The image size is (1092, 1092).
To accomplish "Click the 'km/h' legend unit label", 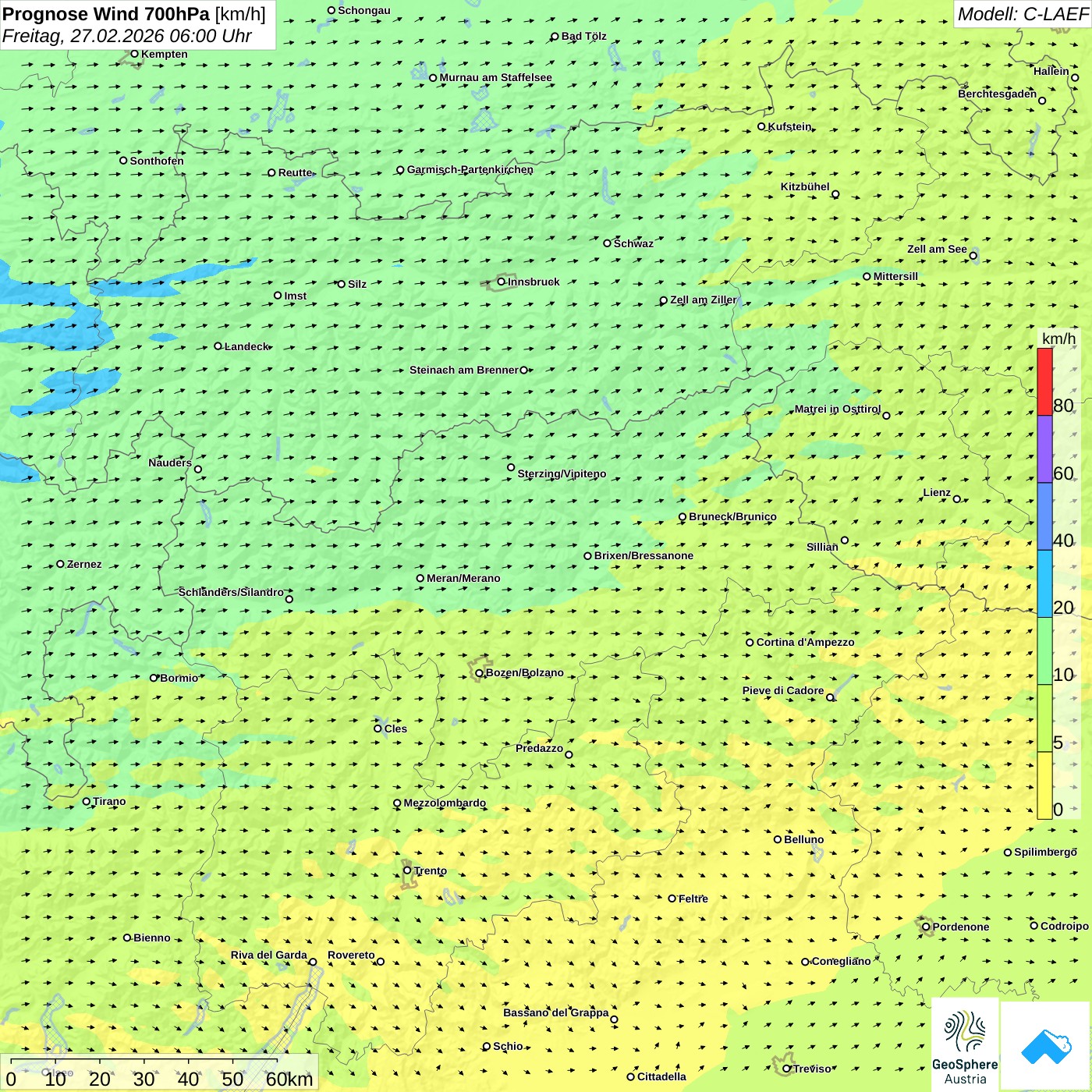I will pos(1058,339).
